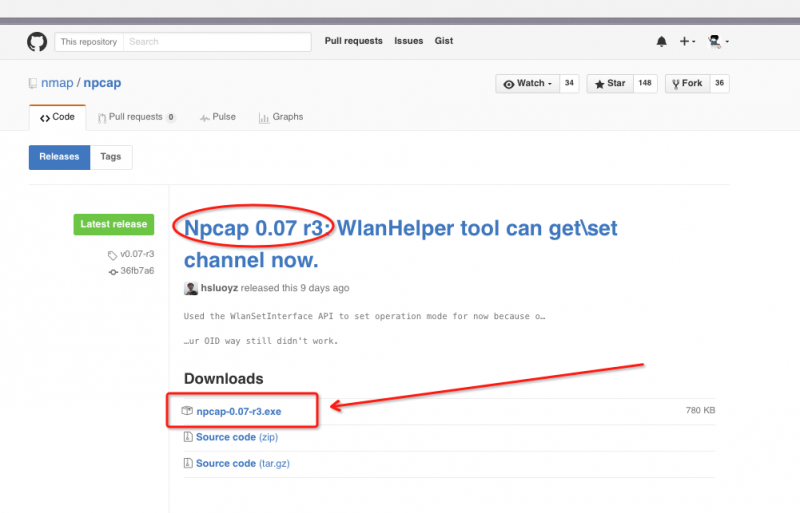Click the This repository search scope label
The width and height of the screenshot is (800, 513).
point(89,42)
